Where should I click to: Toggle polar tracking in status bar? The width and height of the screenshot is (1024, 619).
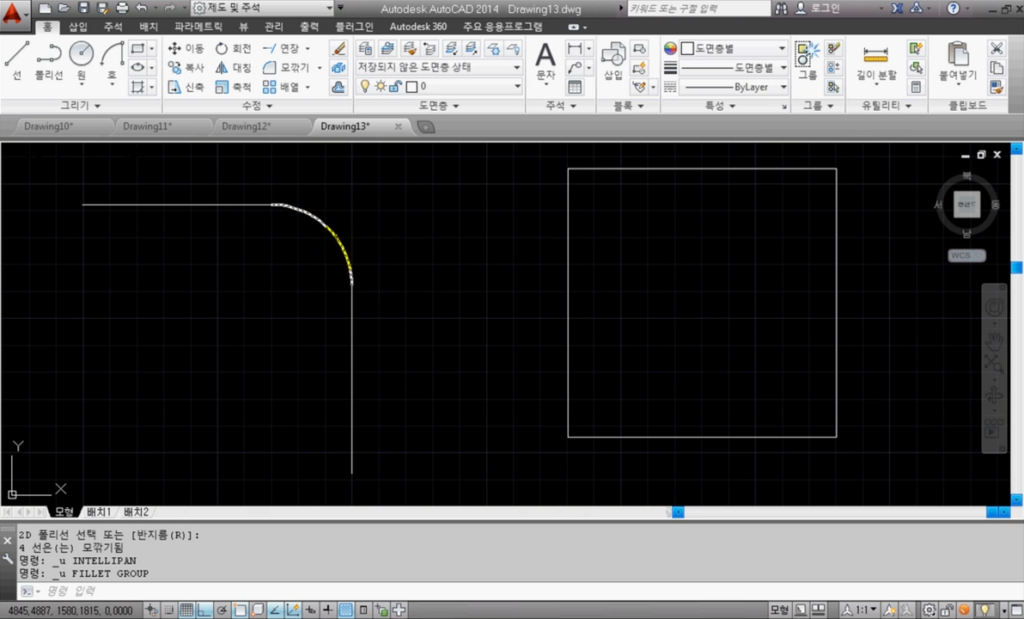[x=222, y=611]
